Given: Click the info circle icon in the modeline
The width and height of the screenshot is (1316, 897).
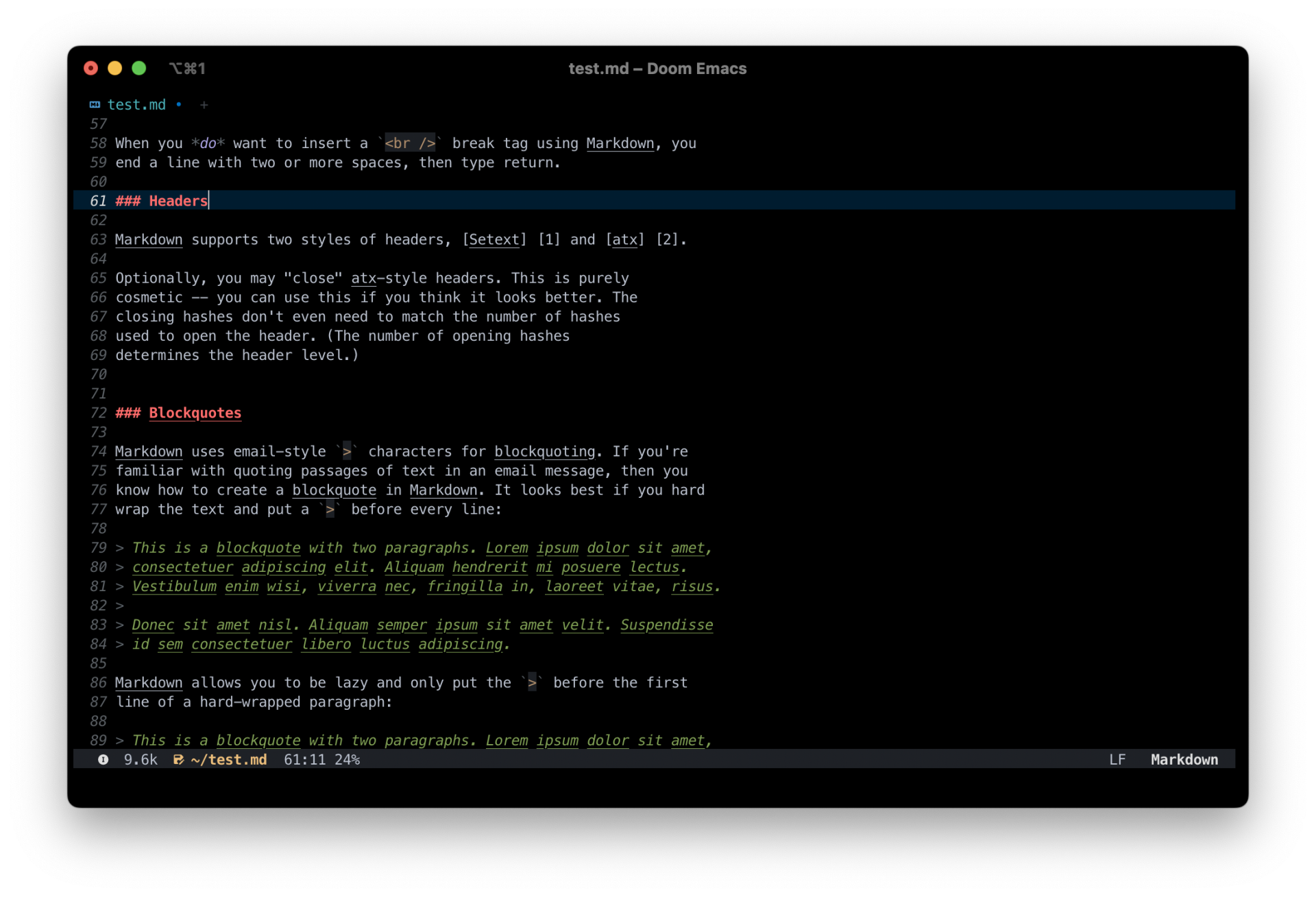Looking at the screenshot, I should pos(103,759).
